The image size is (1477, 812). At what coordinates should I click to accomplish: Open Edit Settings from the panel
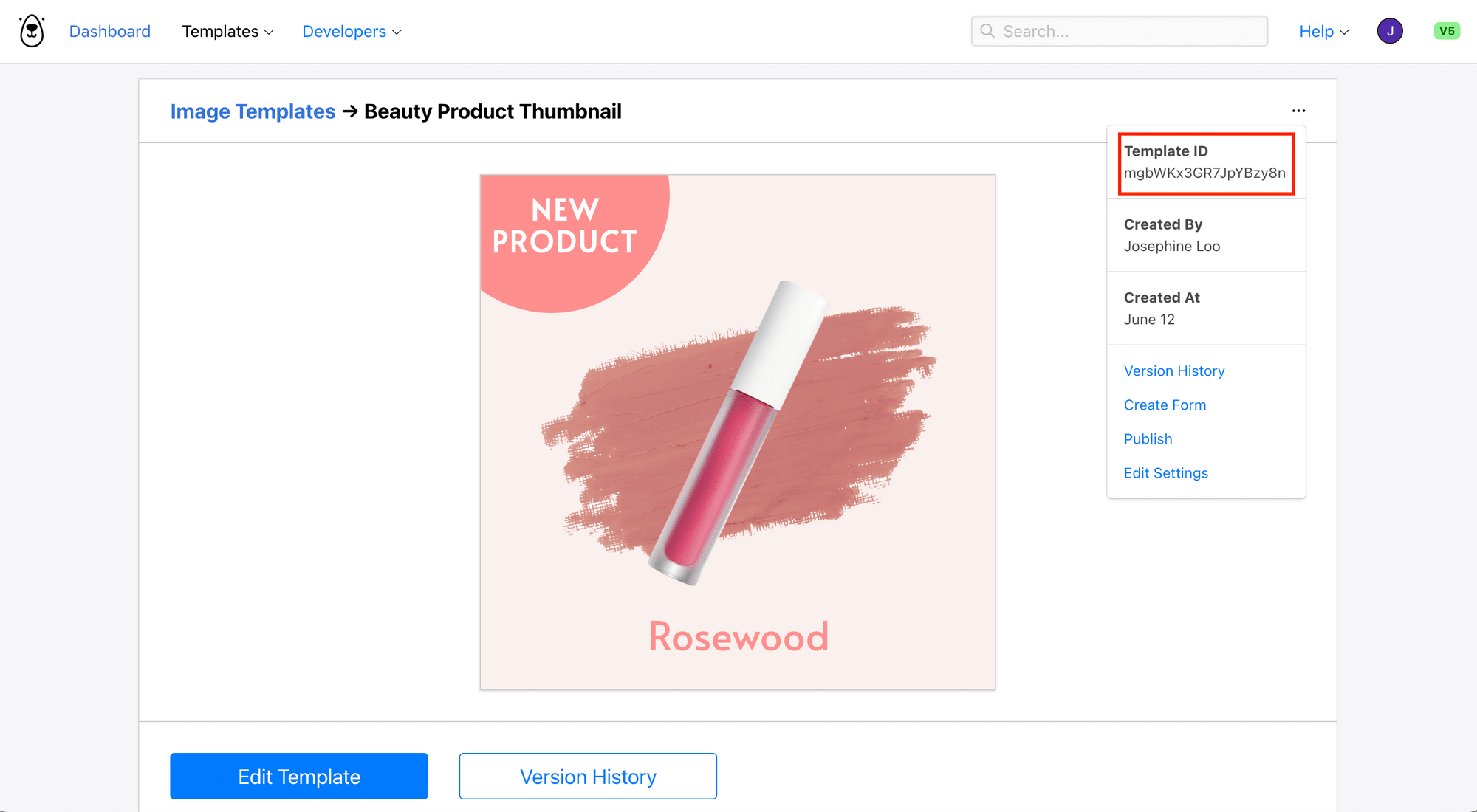pyautogui.click(x=1165, y=473)
